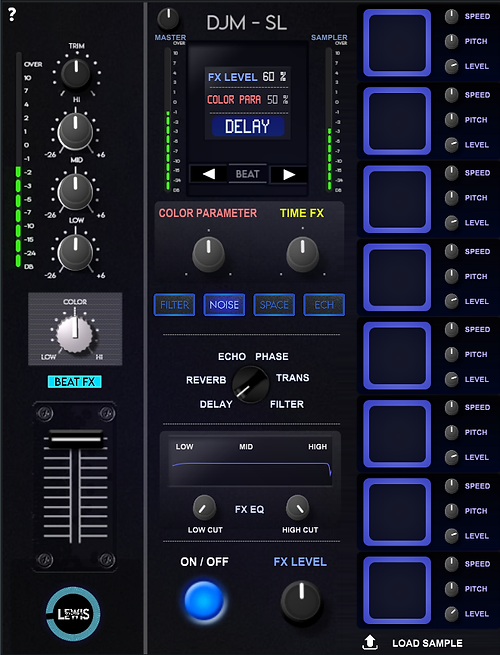500x655 pixels.
Task: Select PHASE on the effect selector
Action: pos(272,356)
